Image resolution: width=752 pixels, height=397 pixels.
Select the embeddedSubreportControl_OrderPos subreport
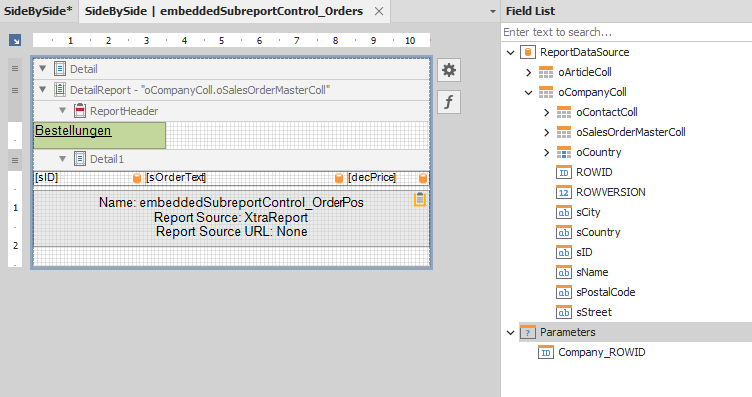coord(232,218)
